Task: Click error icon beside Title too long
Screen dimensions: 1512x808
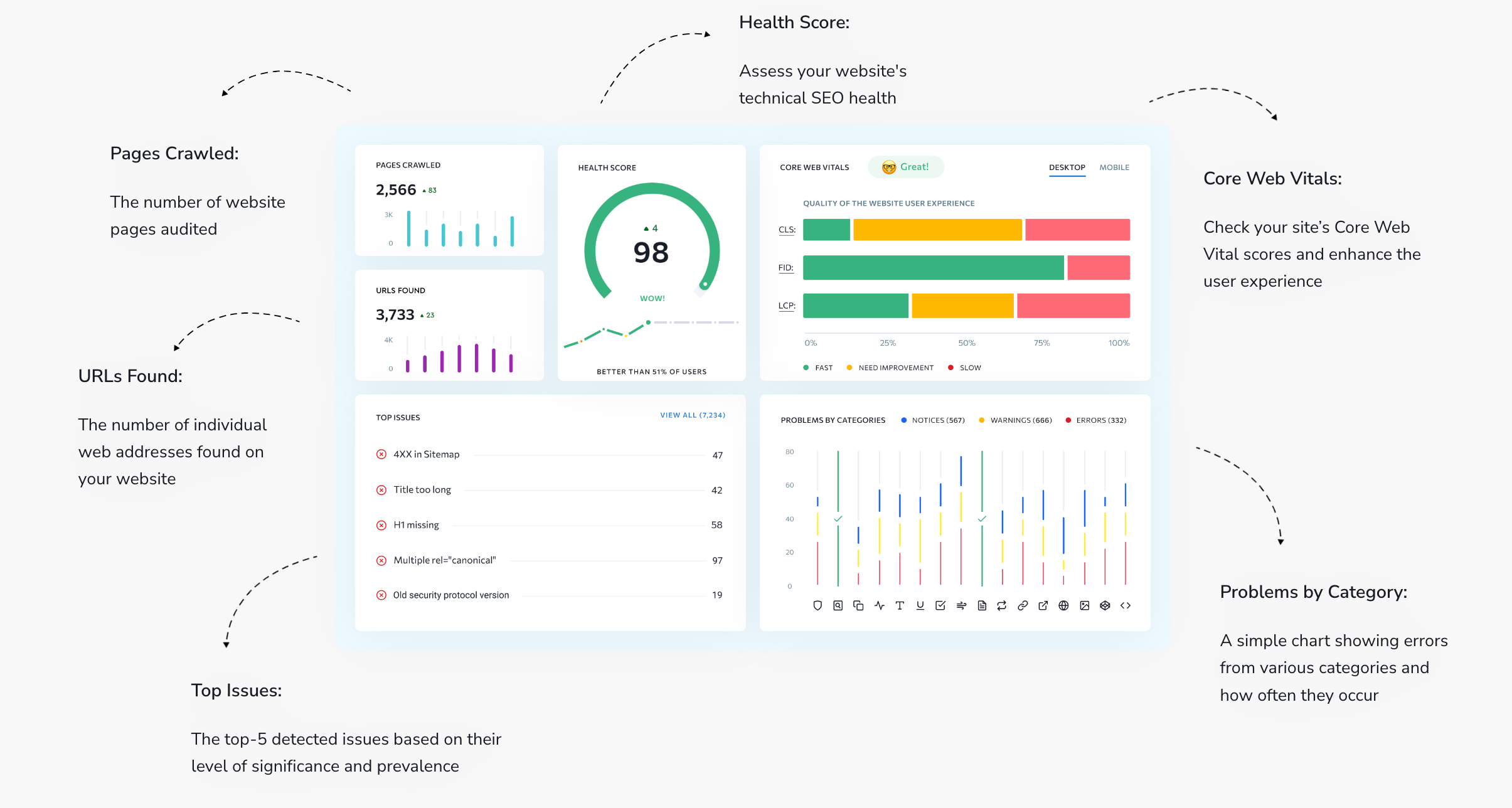Action: (x=381, y=490)
